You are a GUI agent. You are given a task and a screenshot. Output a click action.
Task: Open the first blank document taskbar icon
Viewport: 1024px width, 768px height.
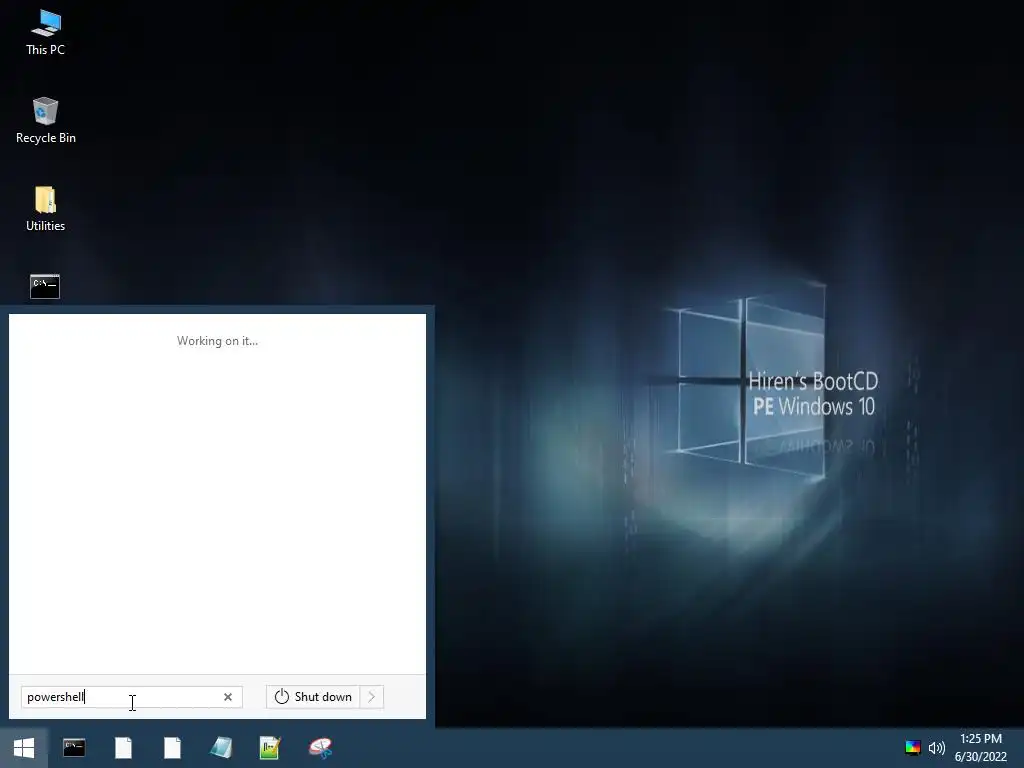[x=123, y=748]
